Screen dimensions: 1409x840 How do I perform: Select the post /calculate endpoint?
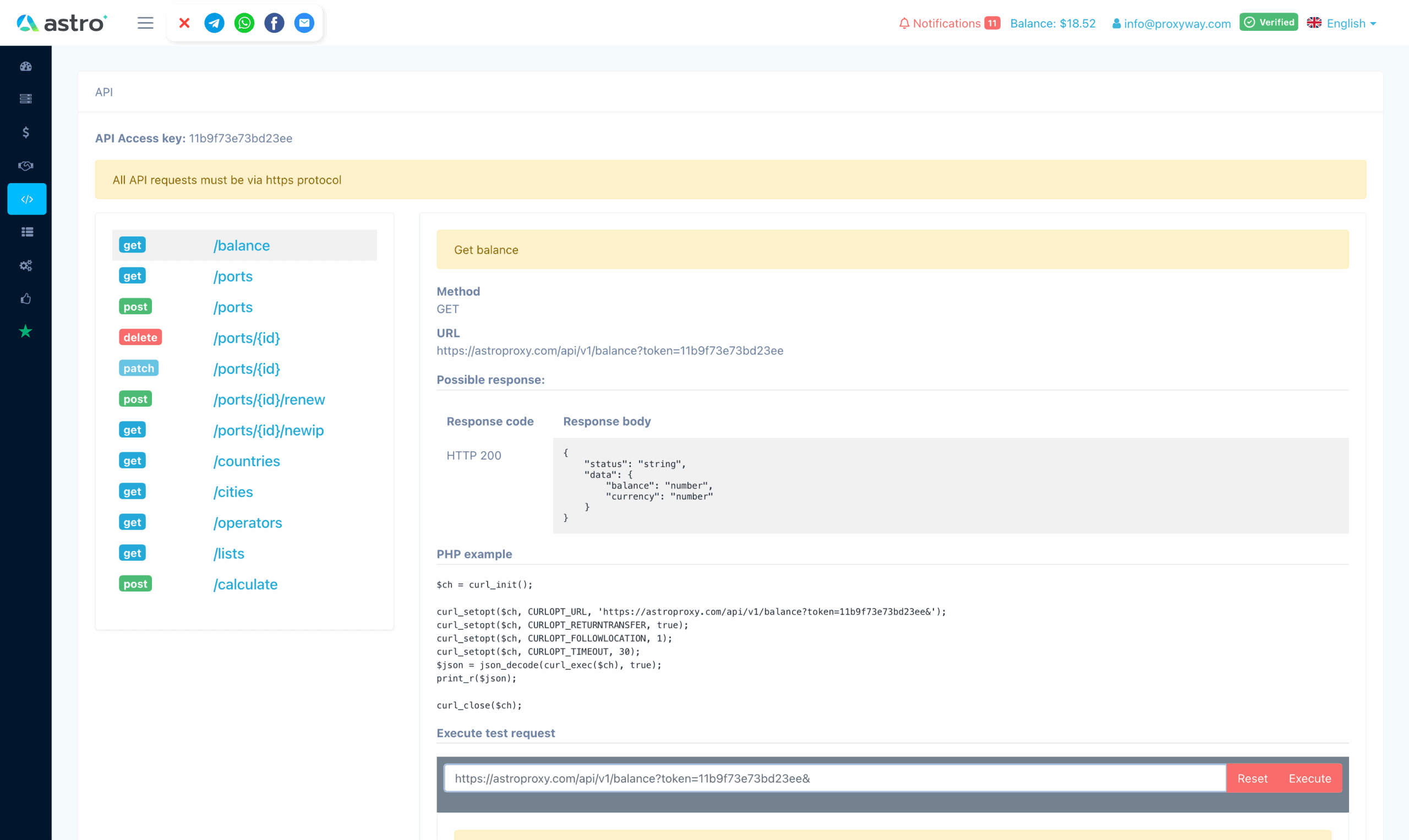click(x=245, y=584)
